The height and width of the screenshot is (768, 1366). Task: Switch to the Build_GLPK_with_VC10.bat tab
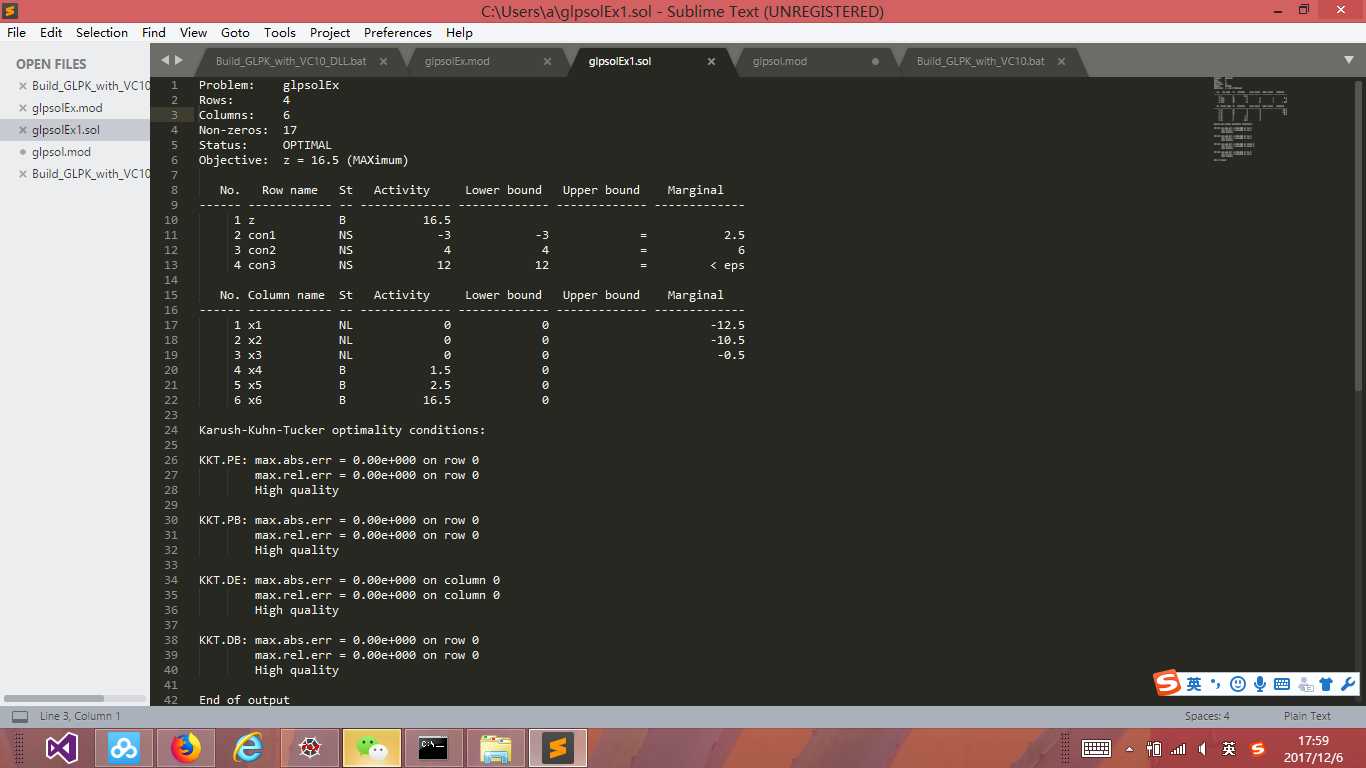point(980,61)
